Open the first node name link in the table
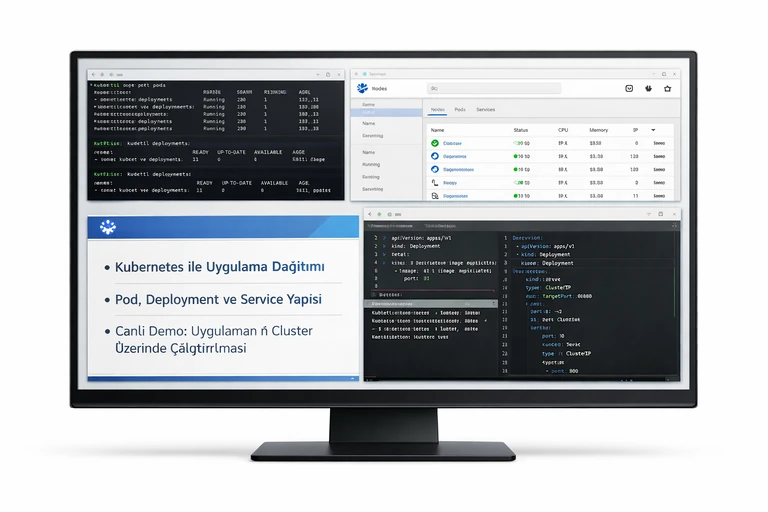The width and height of the screenshot is (768, 512). pyautogui.click(x=452, y=144)
